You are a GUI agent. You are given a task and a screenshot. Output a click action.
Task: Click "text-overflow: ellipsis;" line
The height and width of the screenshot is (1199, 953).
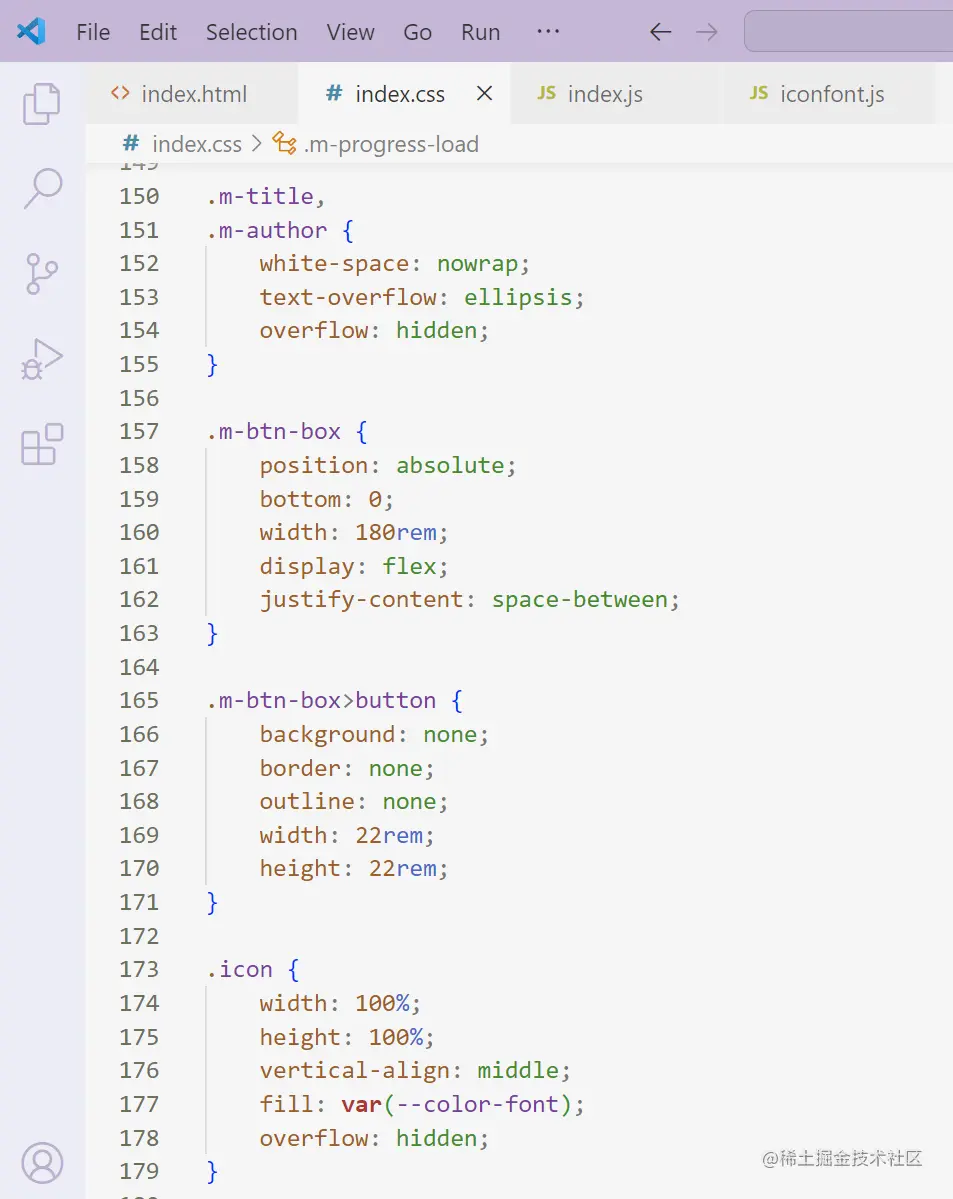(x=421, y=297)
